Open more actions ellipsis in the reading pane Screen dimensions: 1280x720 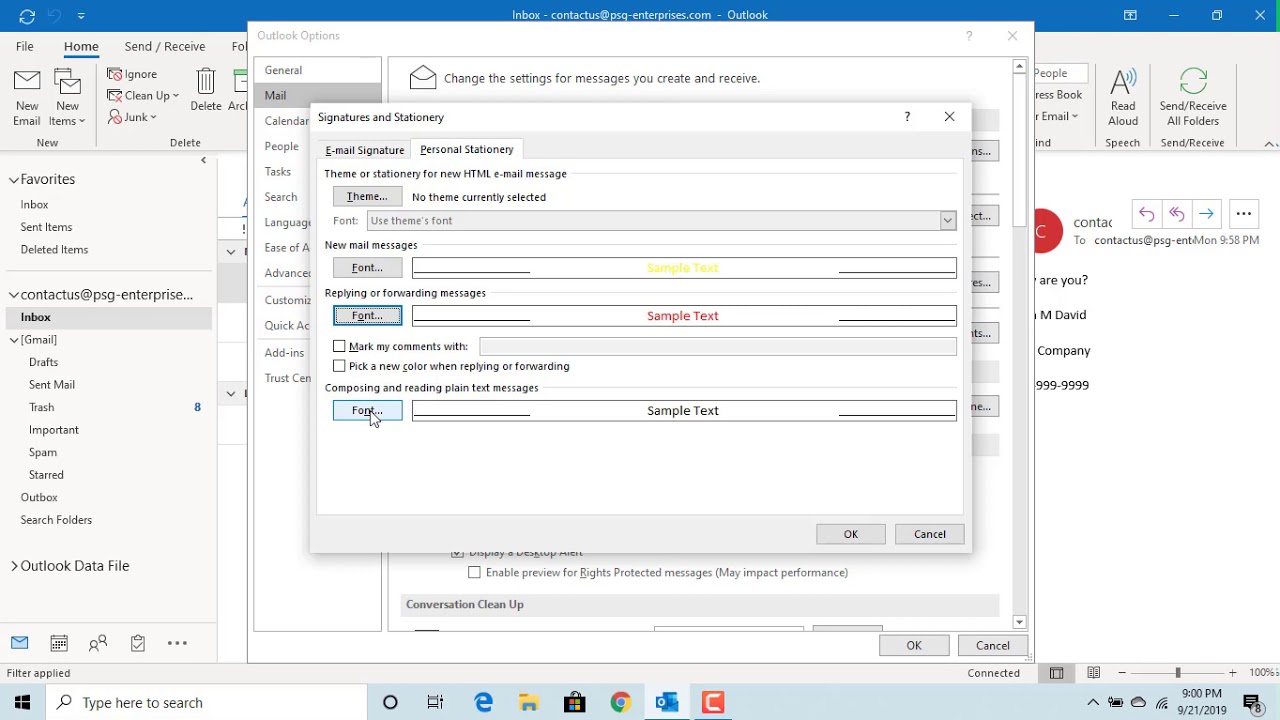pos(1244,214)
